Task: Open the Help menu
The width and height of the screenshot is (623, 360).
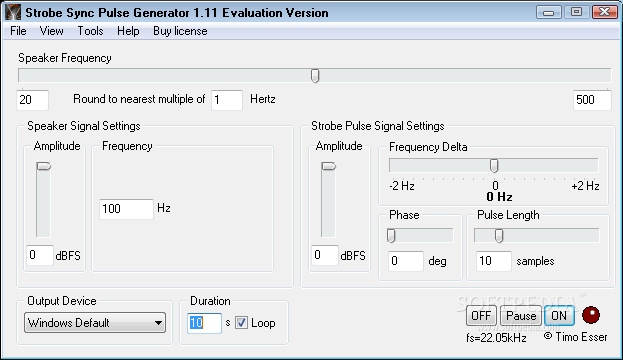Action: 128,31
